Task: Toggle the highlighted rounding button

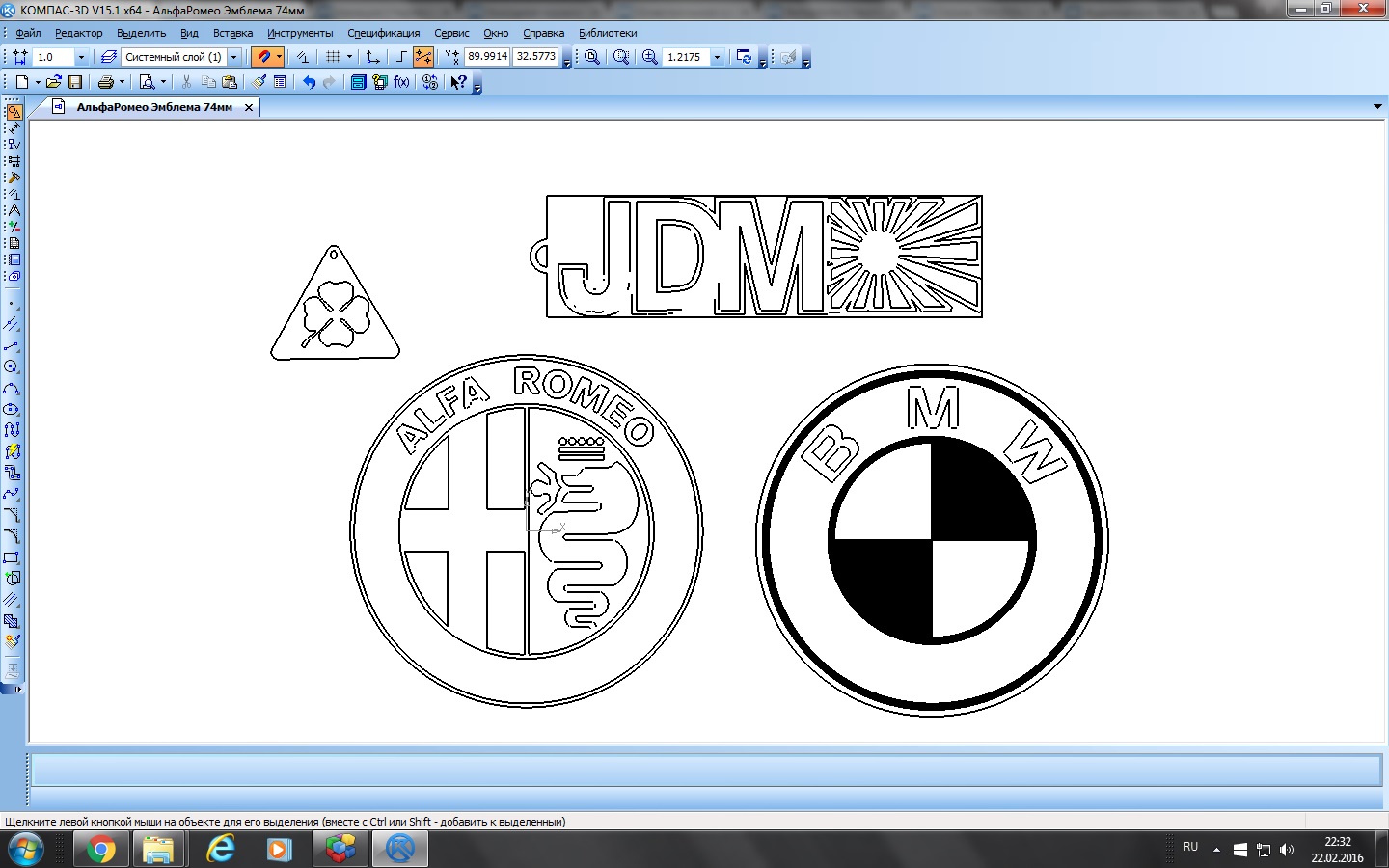Action: (x=422, y=57)
